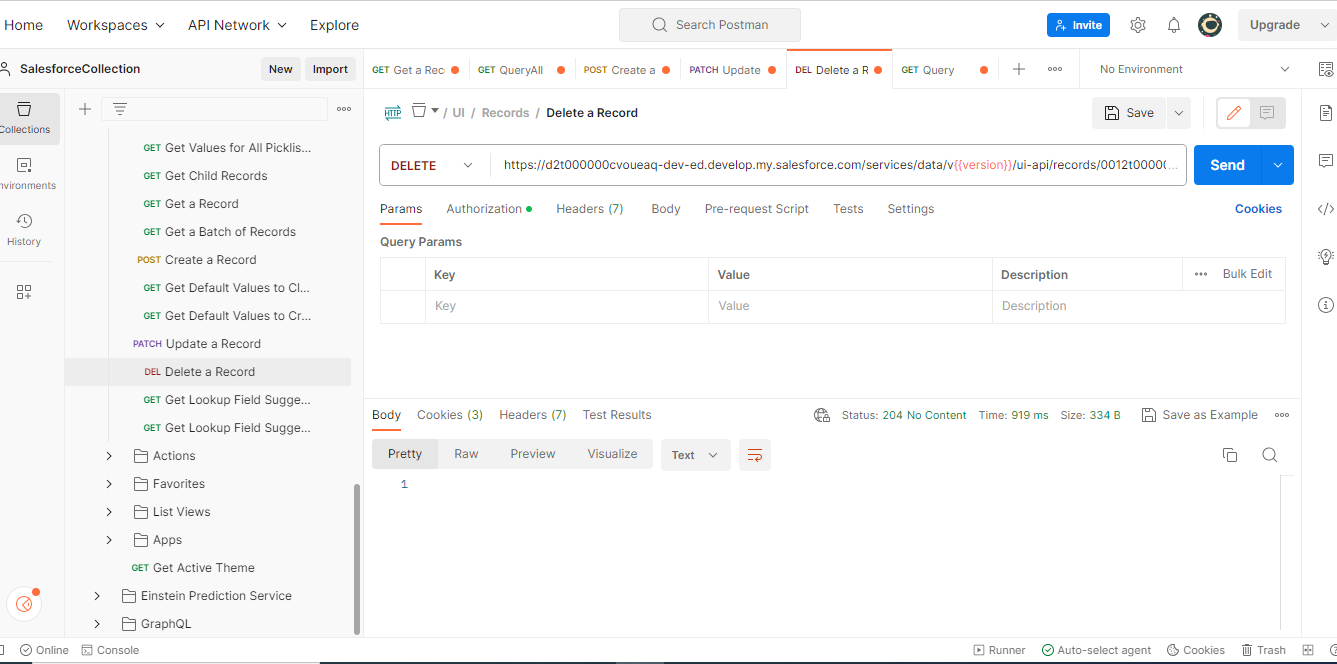Click the request URL field
1337x664 pixels.
point(840,165)
